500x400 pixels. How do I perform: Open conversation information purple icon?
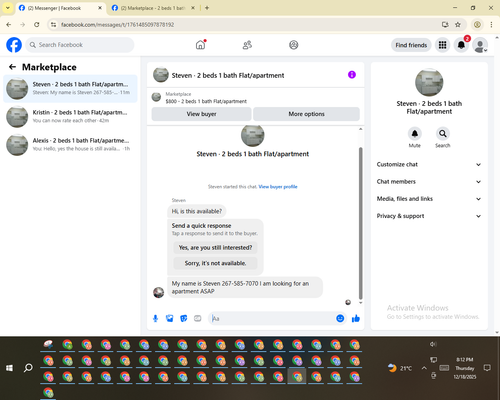click(x=352, y=75)
